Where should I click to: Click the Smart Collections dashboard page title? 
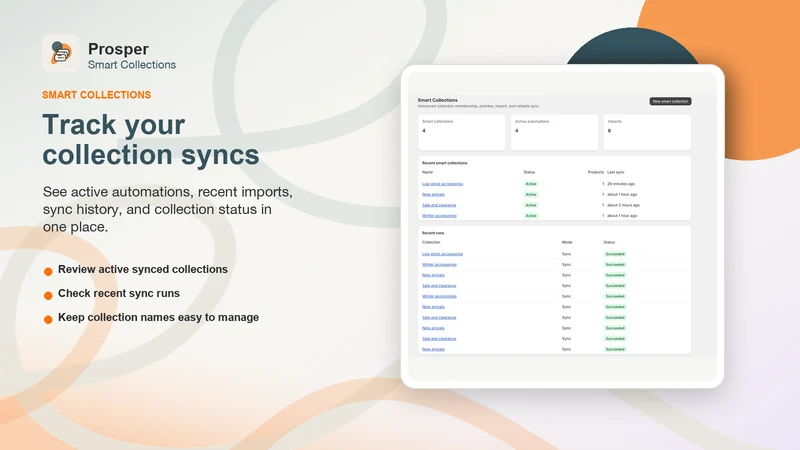click(437, 100)
